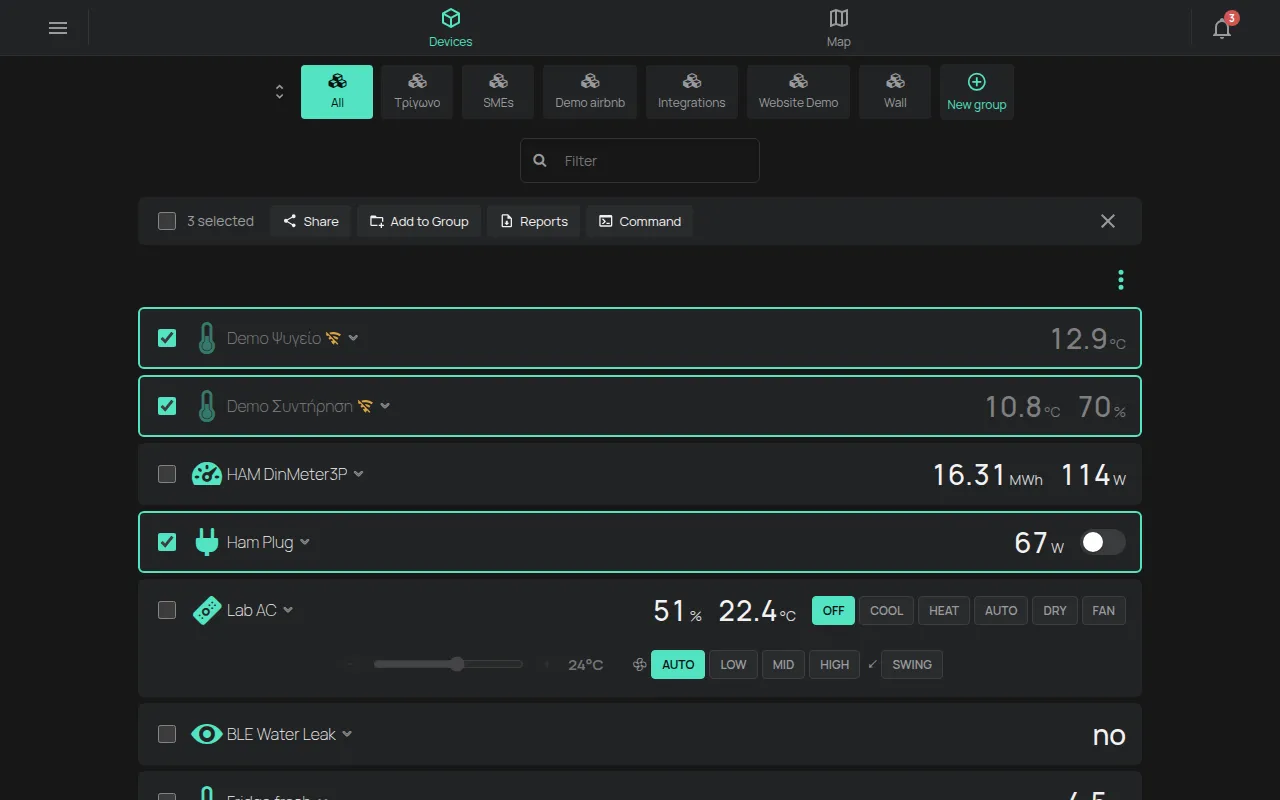
Task: Click the thermometer icon for Demo Συντήρηση
Action: tap(206, 406)
